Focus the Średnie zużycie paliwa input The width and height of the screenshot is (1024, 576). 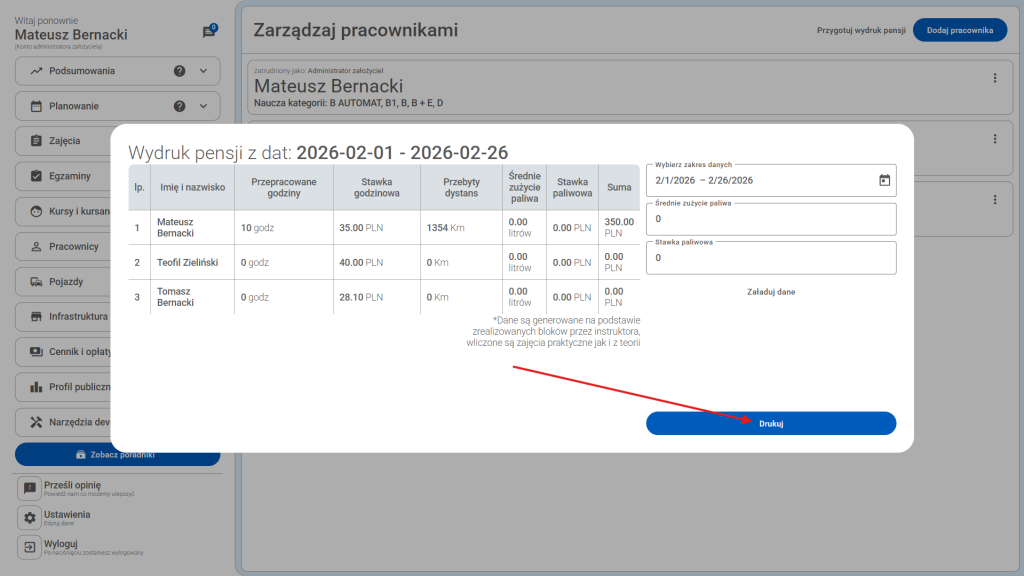[770, 218]
